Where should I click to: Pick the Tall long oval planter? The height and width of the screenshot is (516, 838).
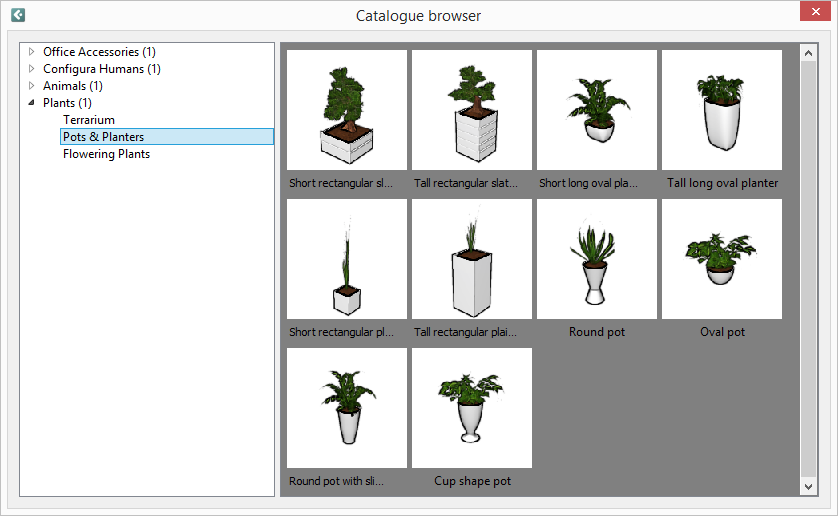click(x=722, y=110)
